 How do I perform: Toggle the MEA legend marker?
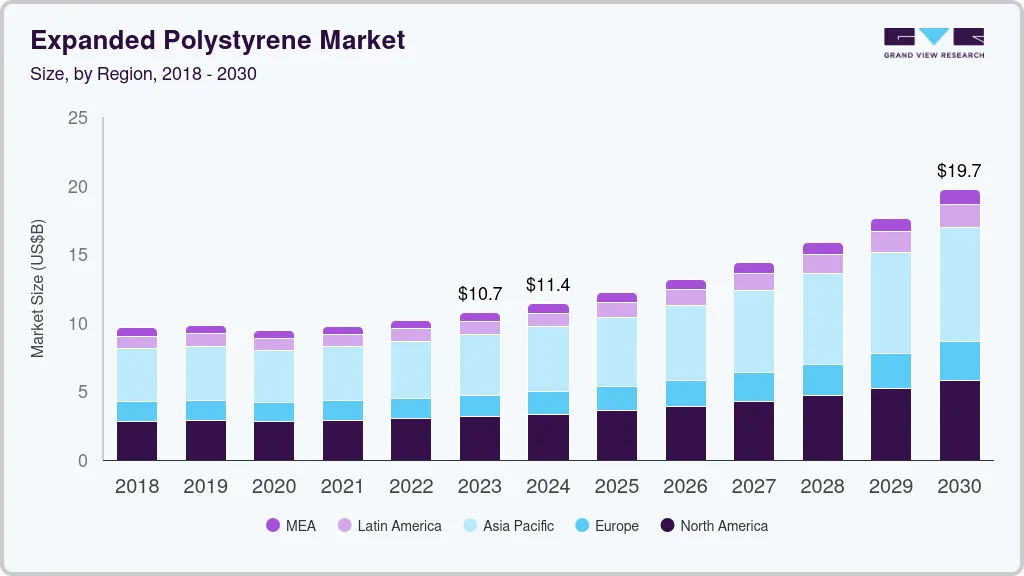[x=273, y=525]
